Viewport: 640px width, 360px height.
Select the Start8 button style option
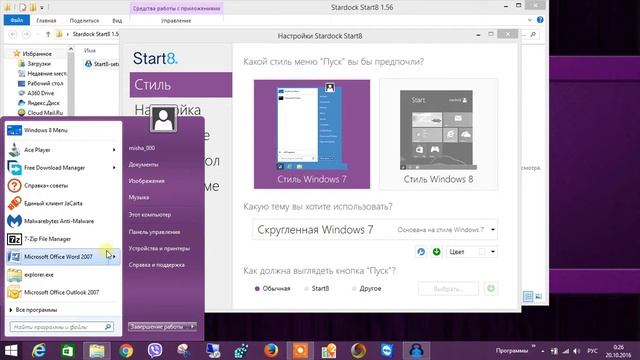317,289
